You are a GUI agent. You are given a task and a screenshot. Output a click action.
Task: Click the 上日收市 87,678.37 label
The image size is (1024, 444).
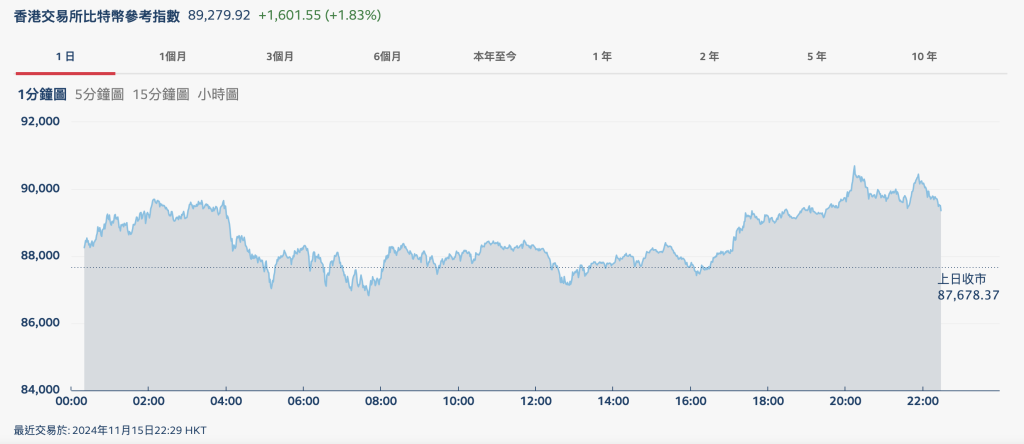click(968, 287)
